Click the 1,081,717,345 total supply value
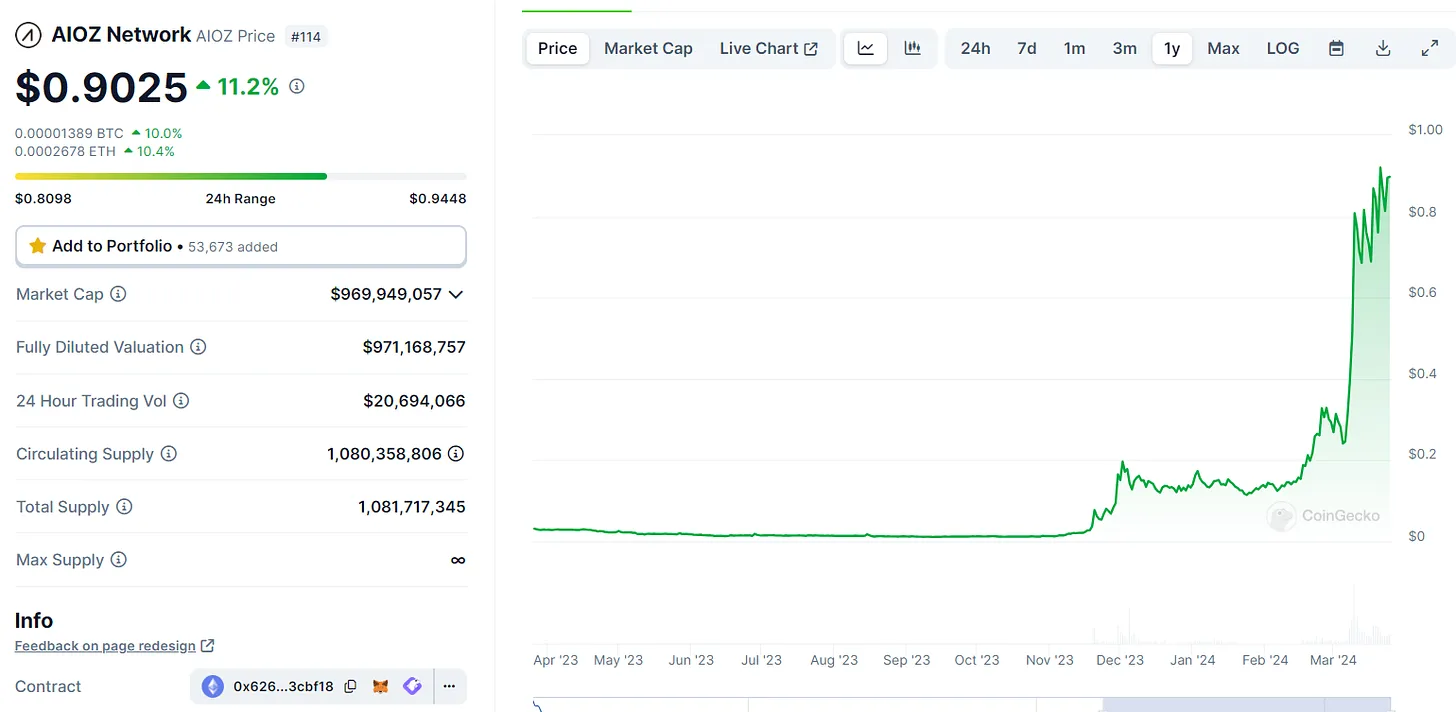Image resolution: width=1456 pixels, height=712 pixels. (412, 507)
